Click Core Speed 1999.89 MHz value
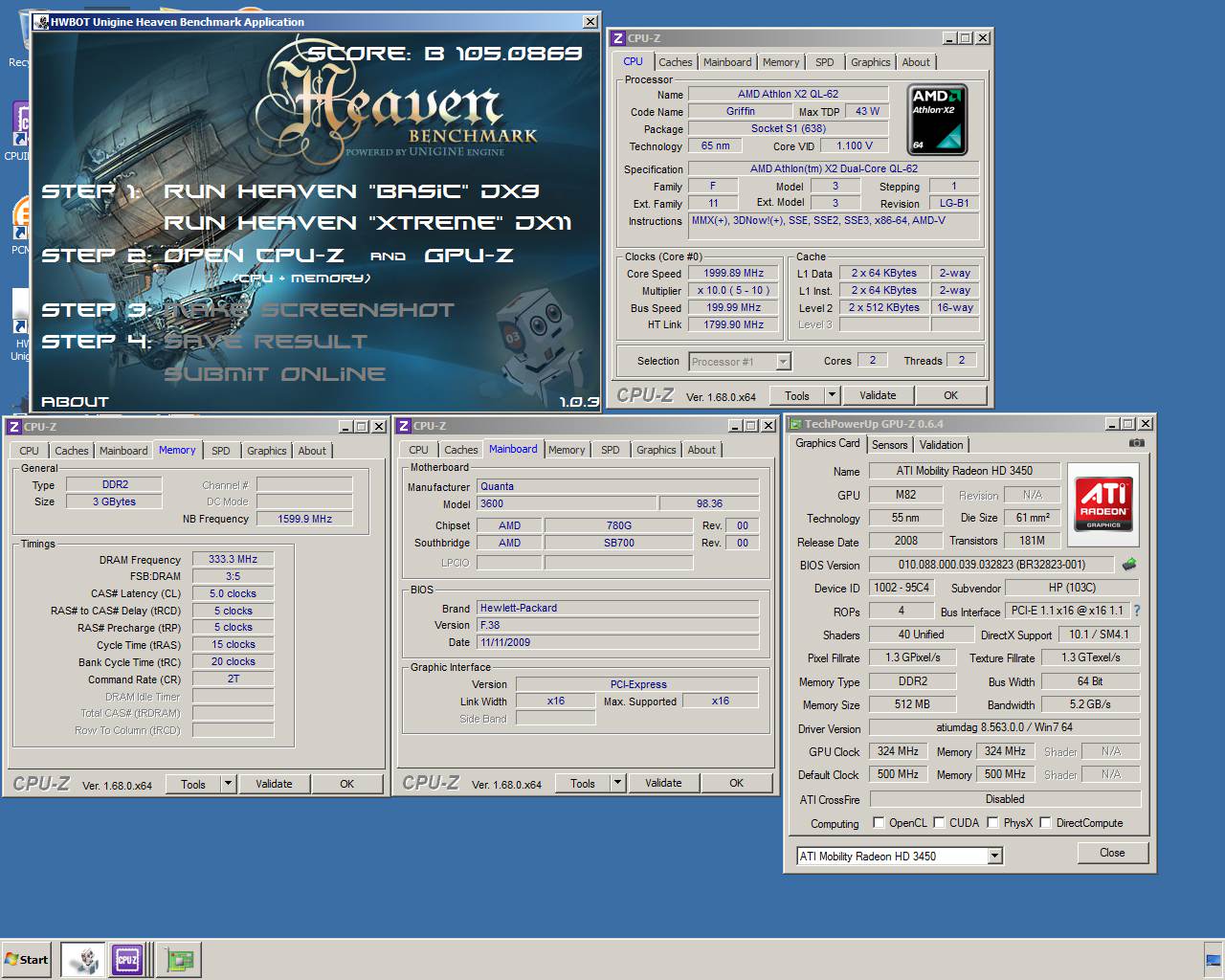This screenshot has width=1225, height=980. pos(734,273)
